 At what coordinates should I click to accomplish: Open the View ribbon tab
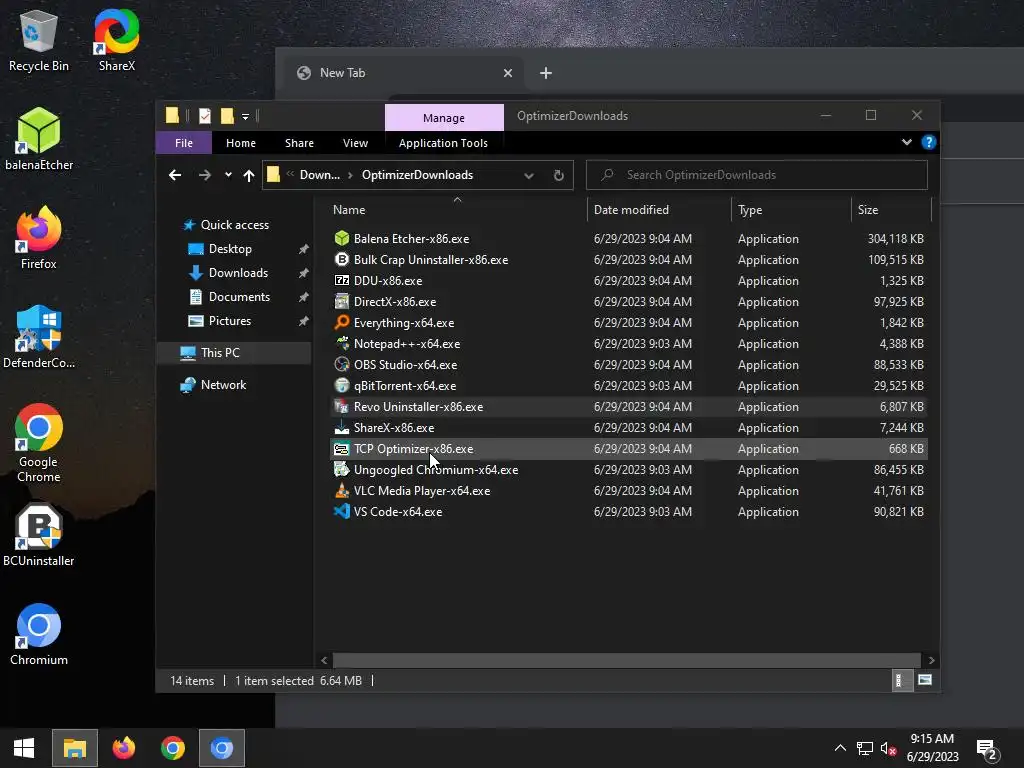pos(355,143)
